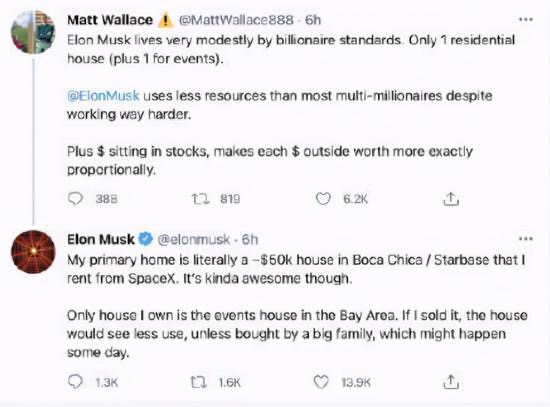Like Matt Wallace's tweet with heart
The width and height of the screenshot is (550, 407).
click(323, 199)
